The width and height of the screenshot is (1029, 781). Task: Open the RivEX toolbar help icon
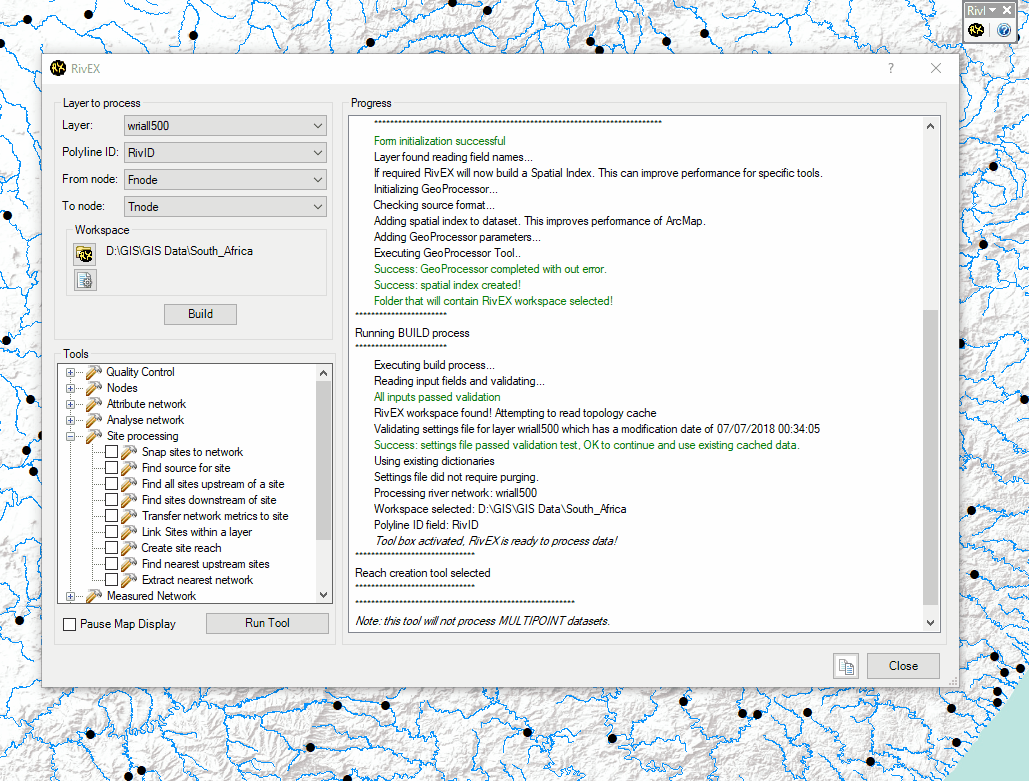[x=1003, y=30]
